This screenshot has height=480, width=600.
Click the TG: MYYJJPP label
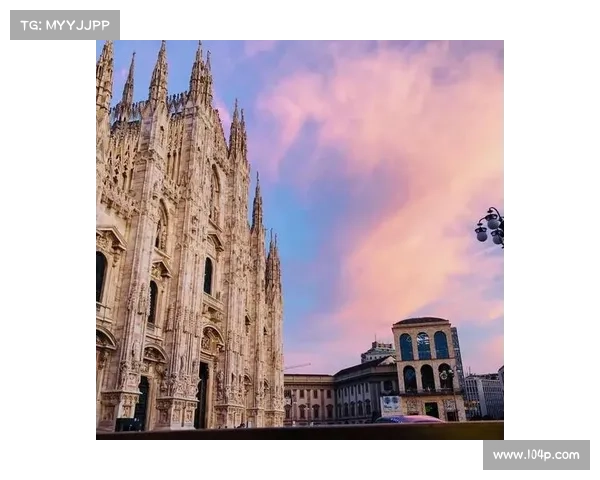pos(65,25)
